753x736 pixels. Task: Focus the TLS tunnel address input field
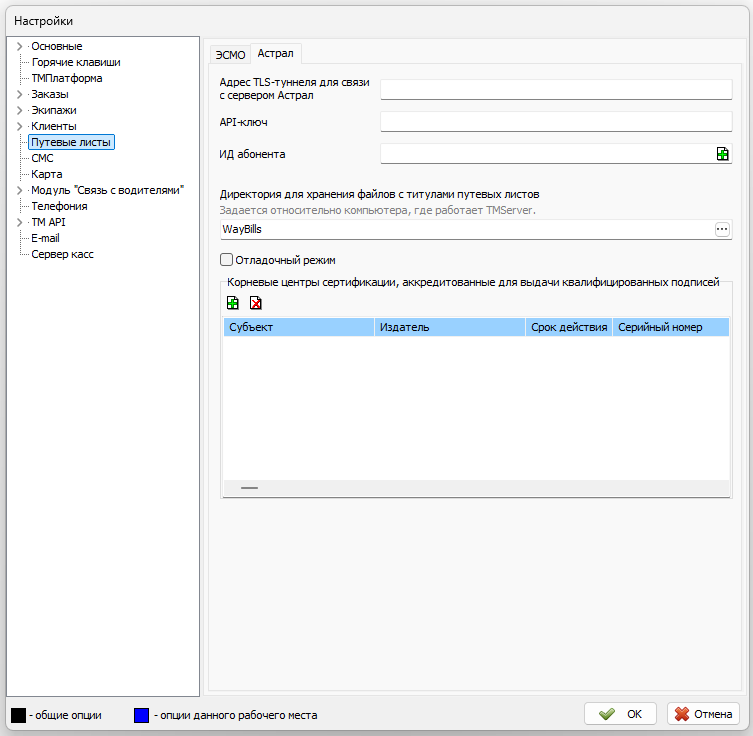[x=556, y=90]
